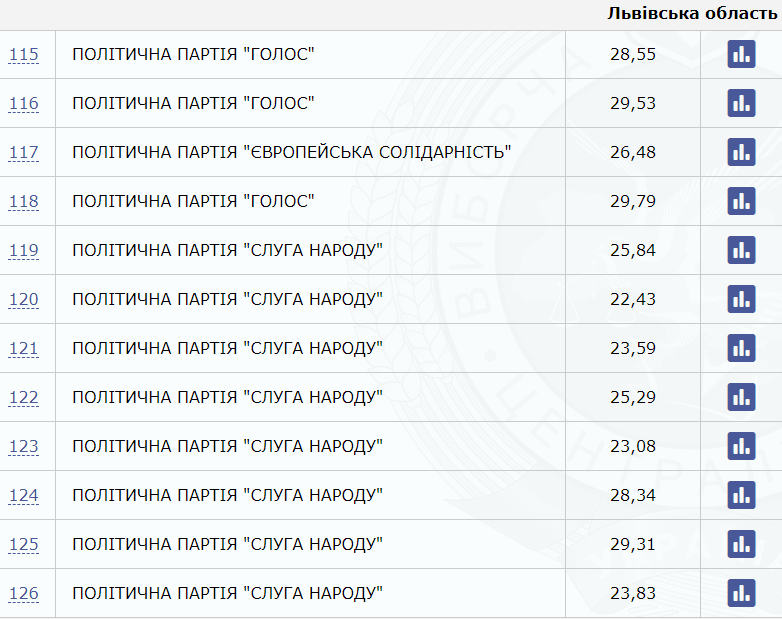The width and height of the screenshot is (782, 619).
Task: Open bar chart icon for district 115
Action: [741, 54]
